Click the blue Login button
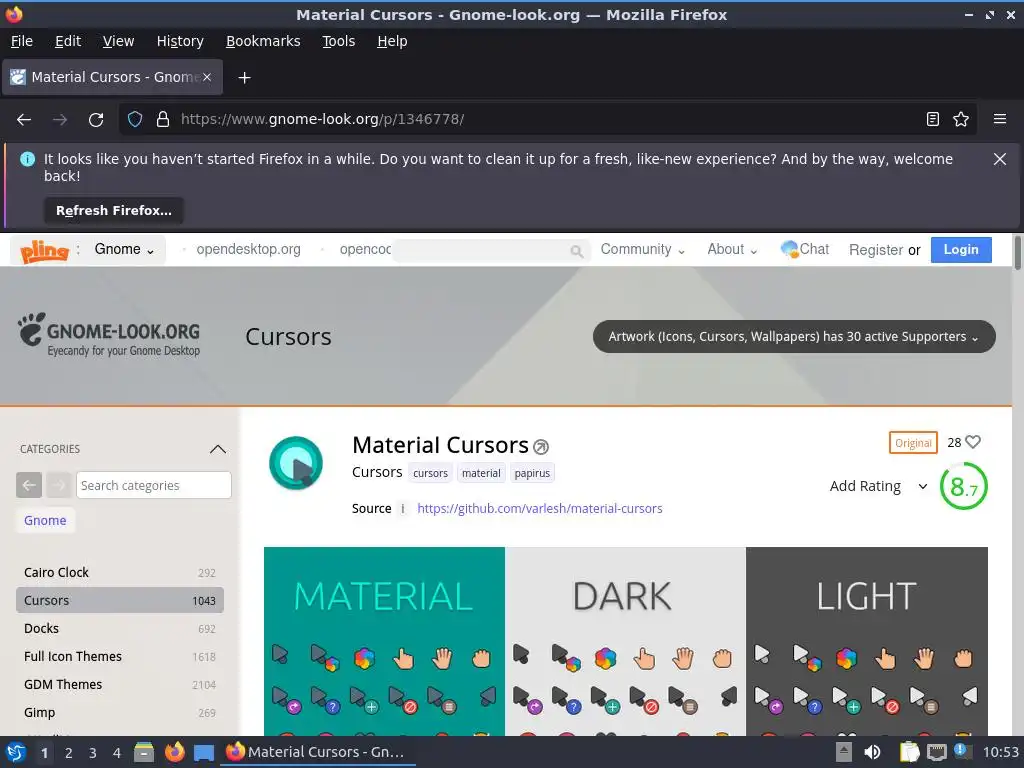Screen dimensions: 1024x768 961,250
